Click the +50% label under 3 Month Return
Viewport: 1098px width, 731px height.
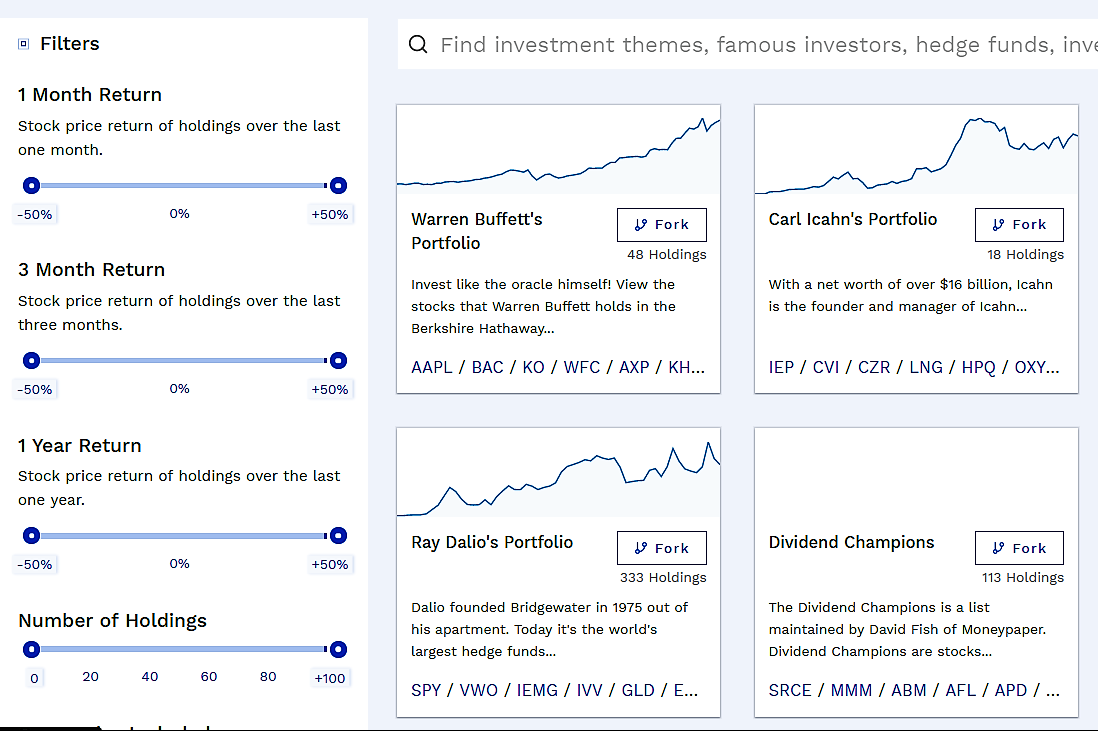[x=330, y=389]
